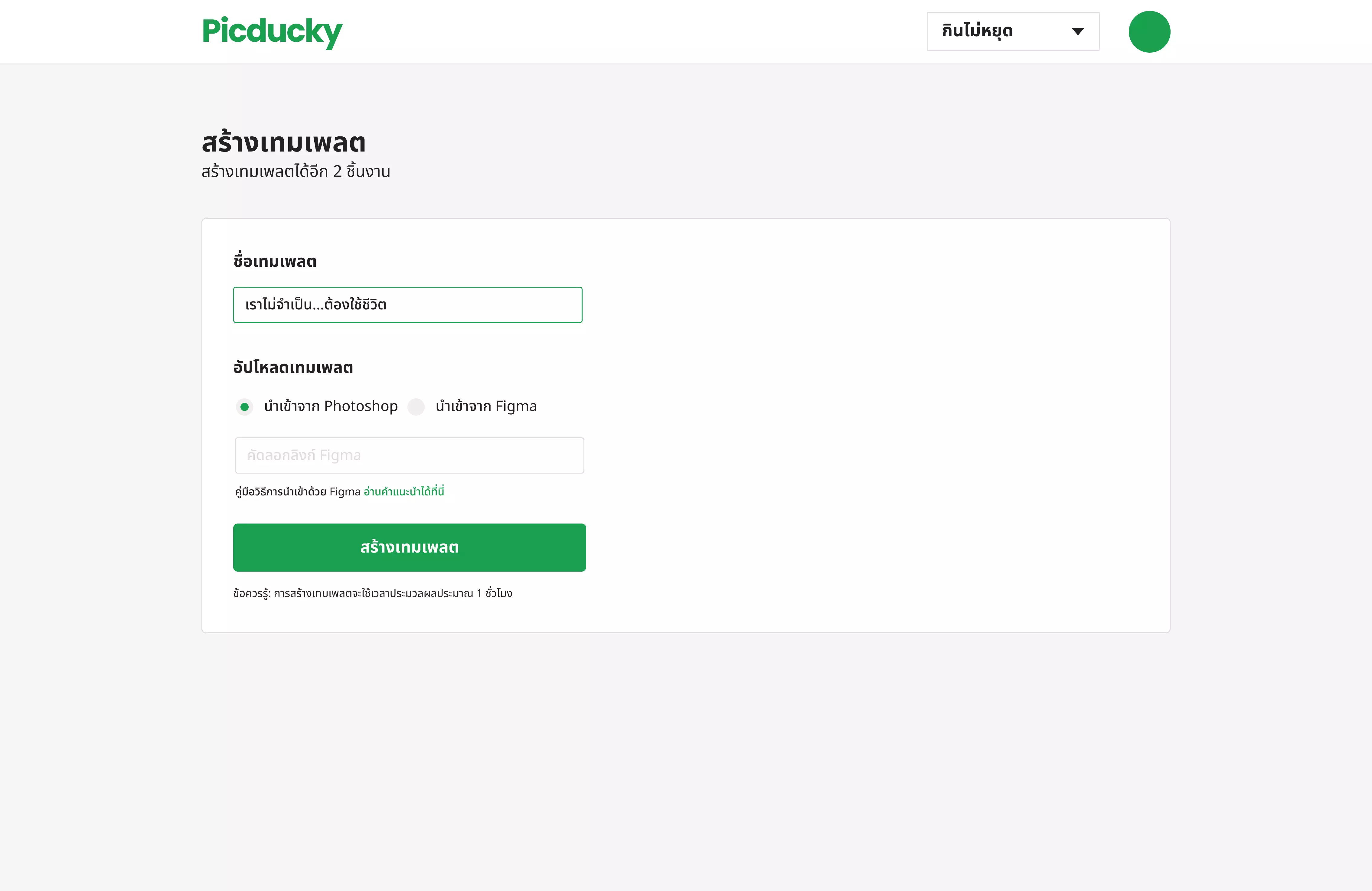Click the empty right side of the form card
The image size is (1372, 891).
coord(876,426)
